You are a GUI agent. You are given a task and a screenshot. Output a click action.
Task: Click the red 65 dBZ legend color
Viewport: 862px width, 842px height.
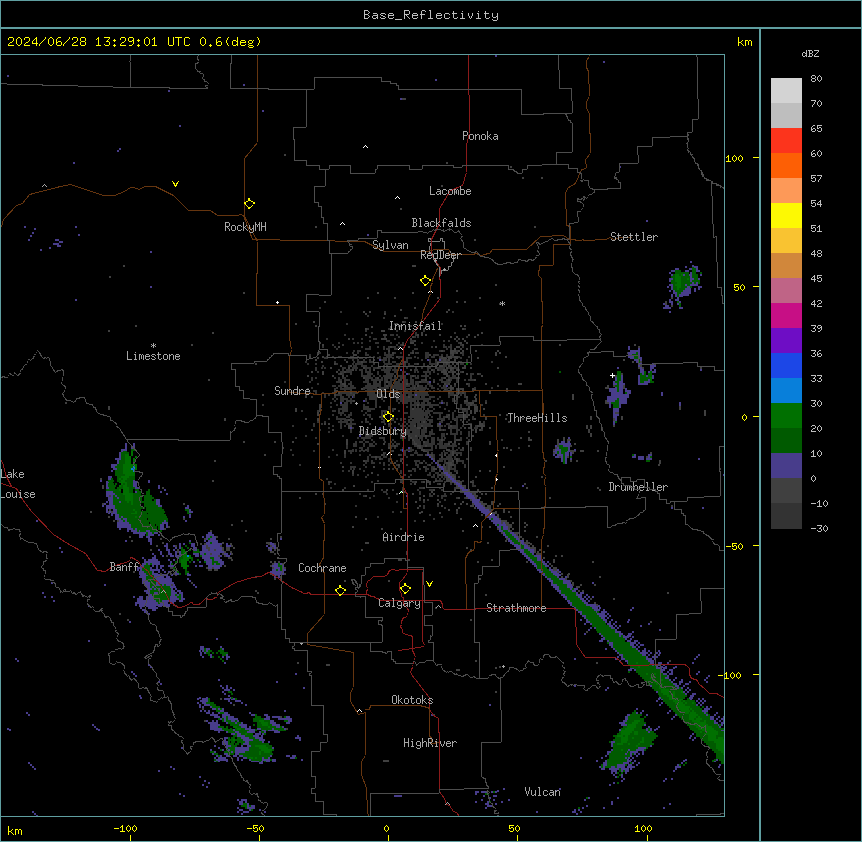[x=786, y=141]
